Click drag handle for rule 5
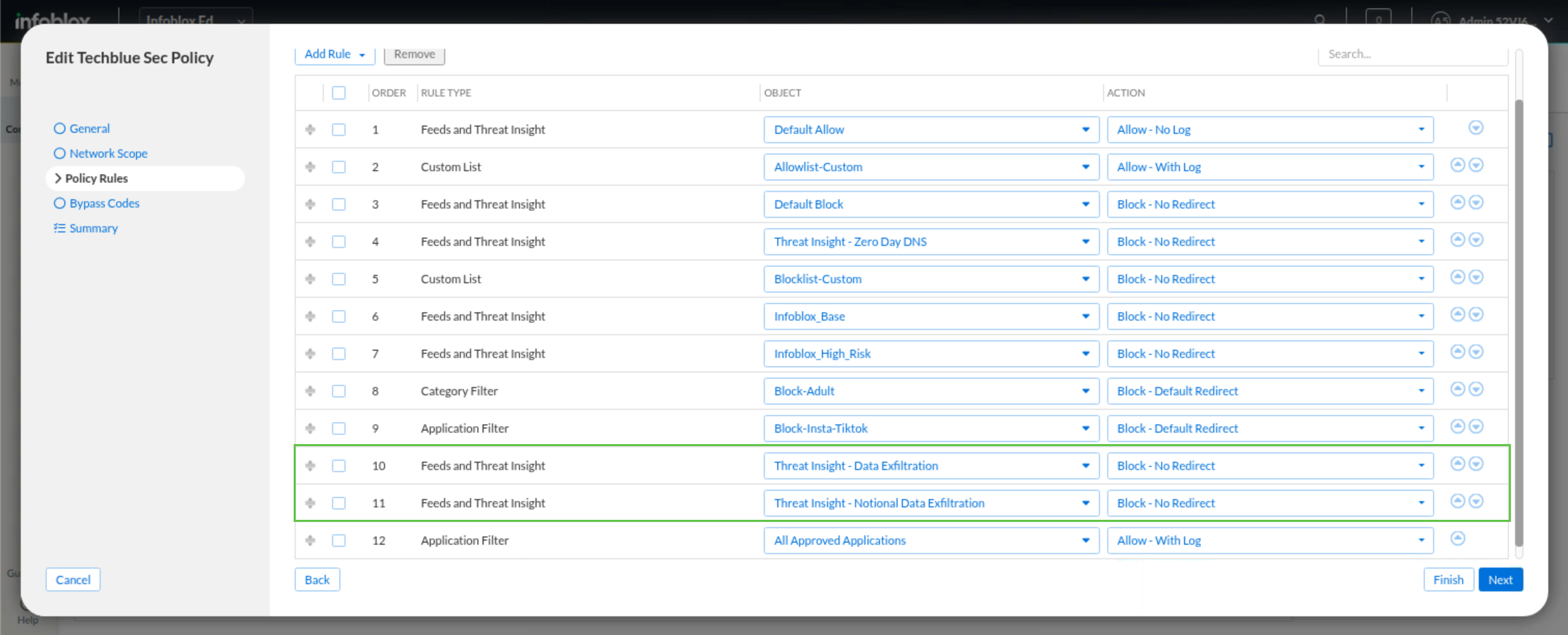This screenshot has width=1568, height=635. (x=310, y=279)
